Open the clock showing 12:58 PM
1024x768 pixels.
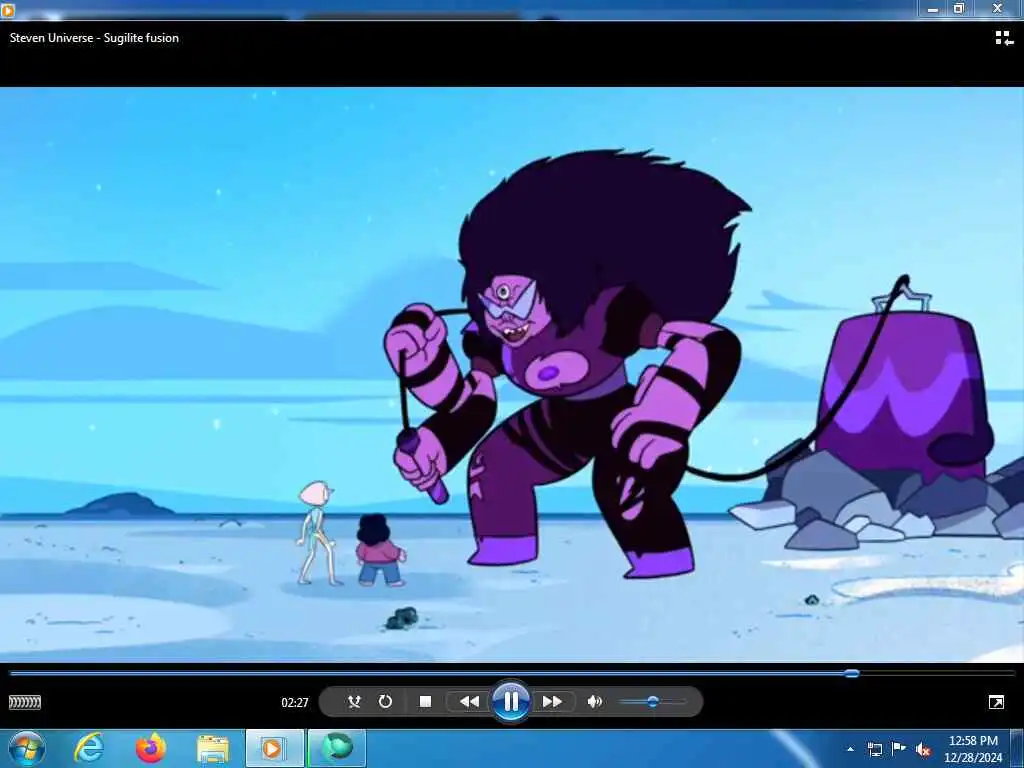pos(973,749)
